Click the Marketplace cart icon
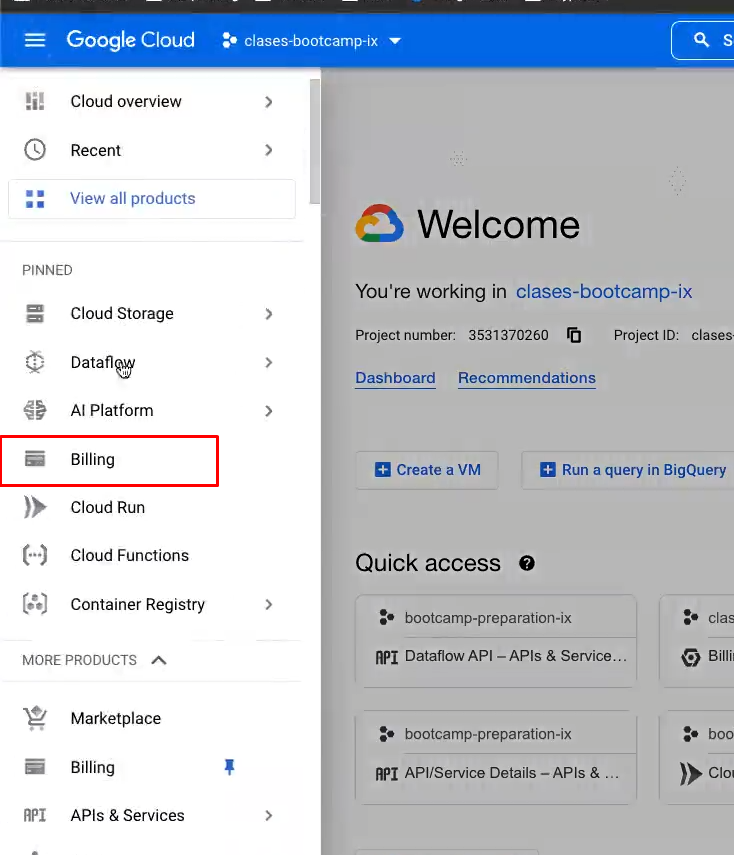Viewport: 734px width, 855px height. click(35, 718)
